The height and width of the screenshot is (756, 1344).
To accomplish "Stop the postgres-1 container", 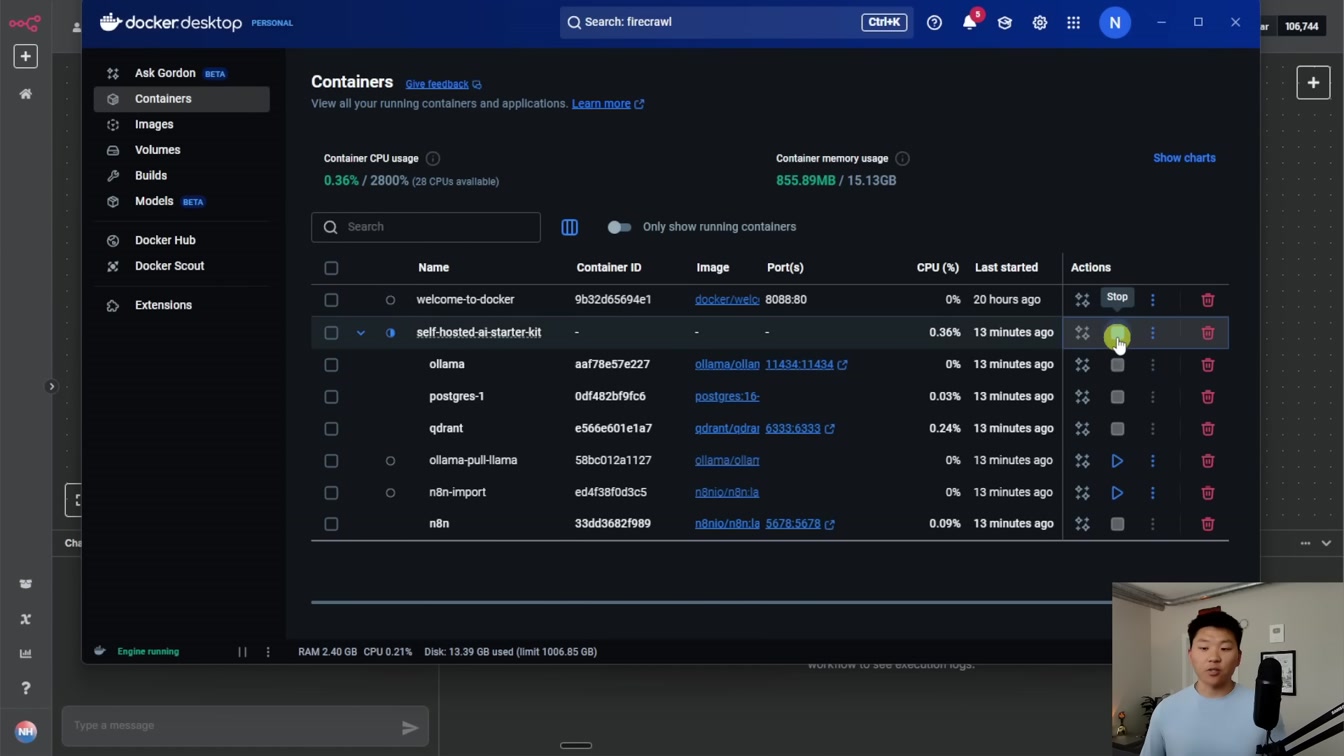I will click(x=1117, y=397).
